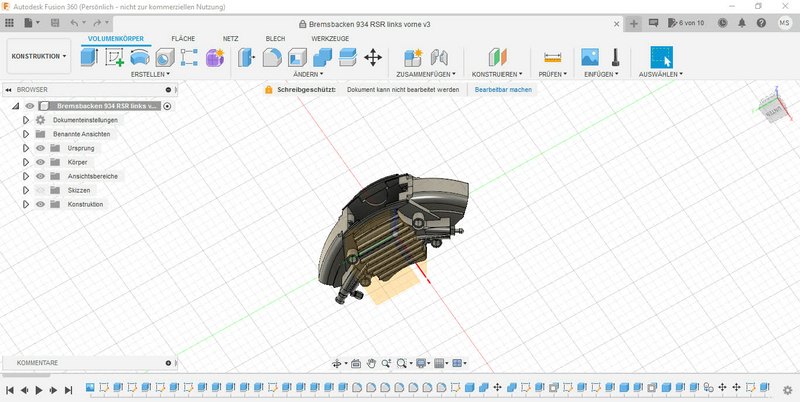Switch to the NETZ tab
The width and height of the screenshot is (800, 402).
point(231,39)
